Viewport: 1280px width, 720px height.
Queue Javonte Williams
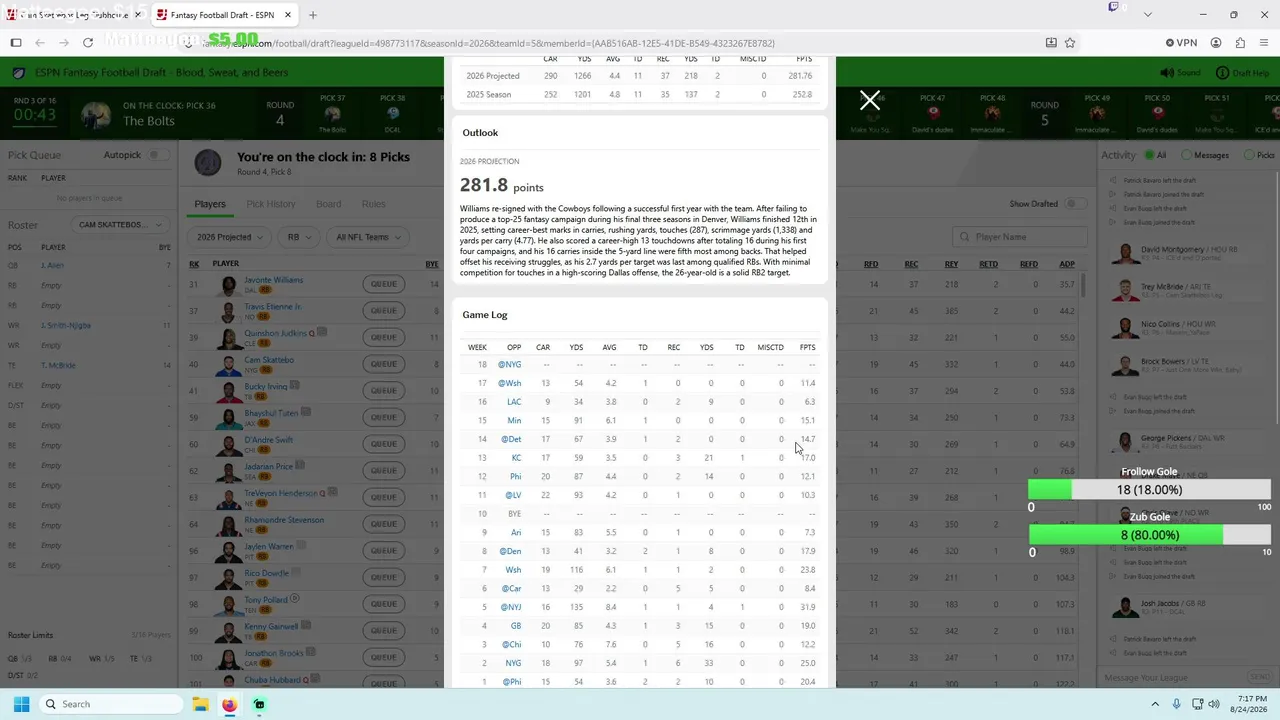click(384, 284)
